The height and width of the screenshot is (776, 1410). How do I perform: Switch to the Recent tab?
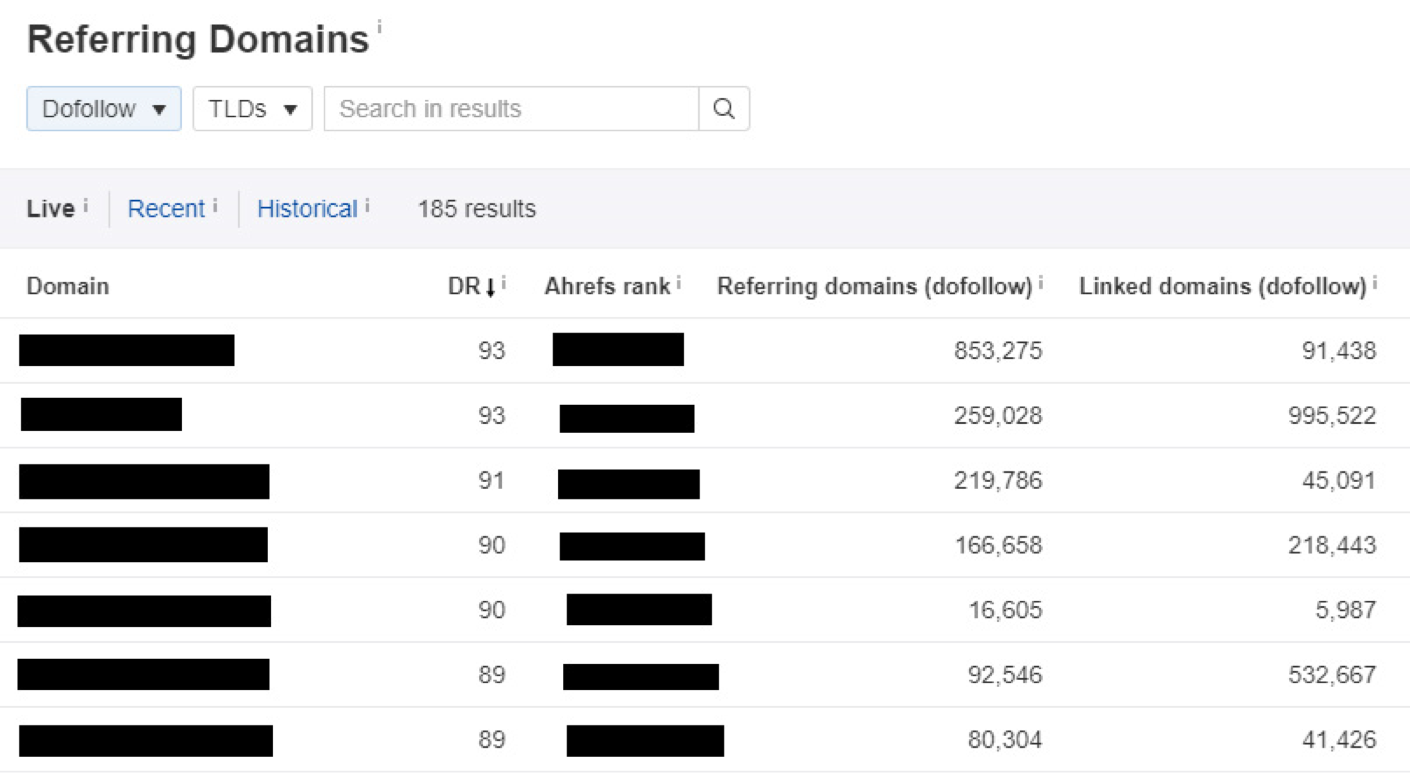pos(166,209)
